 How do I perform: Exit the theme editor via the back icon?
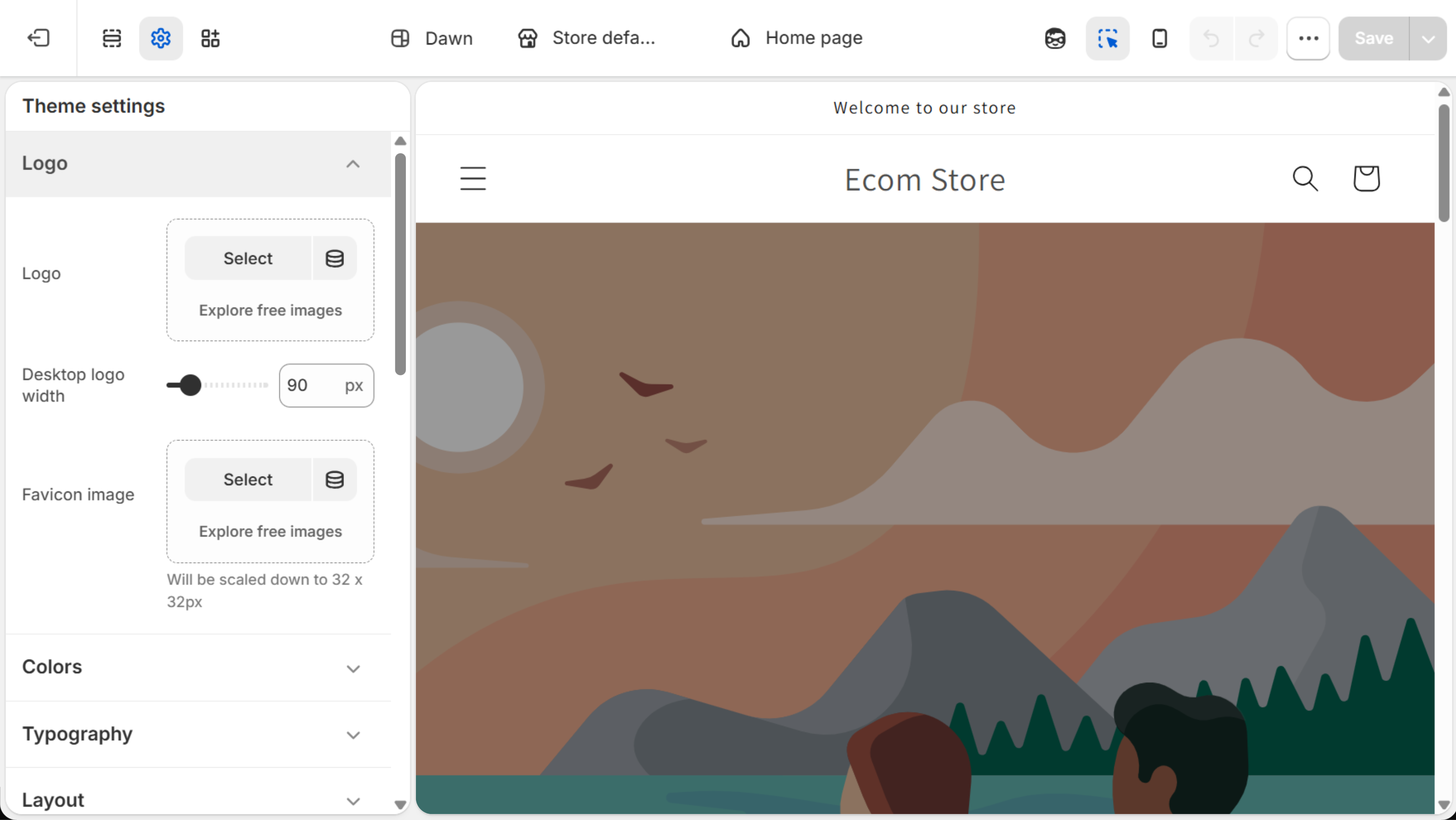(38, 38)
